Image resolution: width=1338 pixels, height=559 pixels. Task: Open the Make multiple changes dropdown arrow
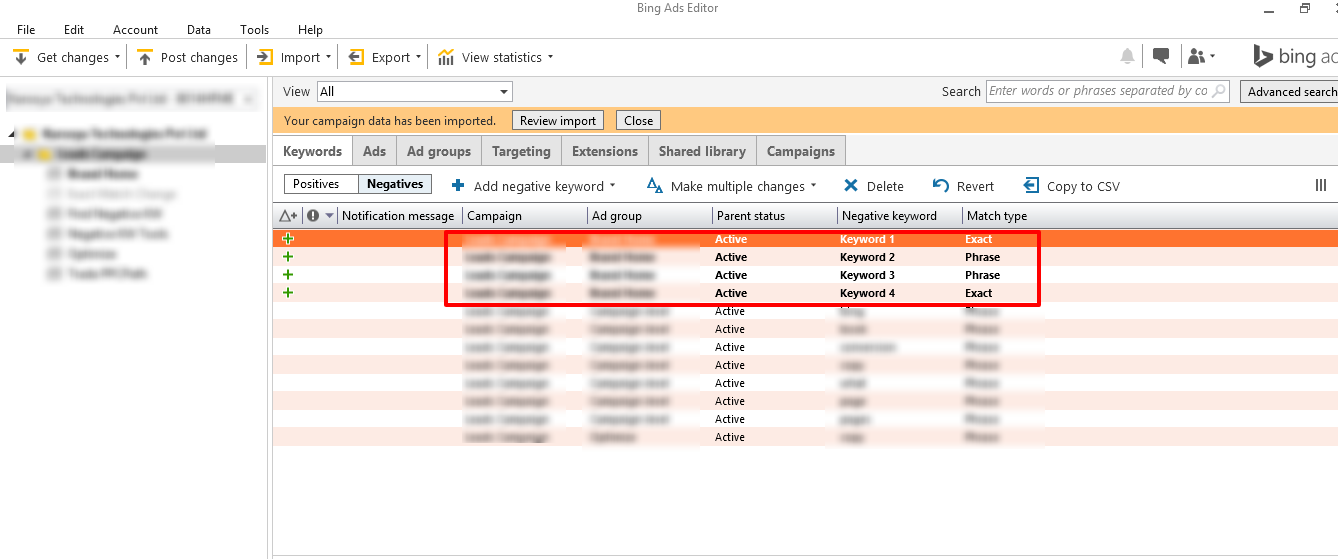coord(814,186)
